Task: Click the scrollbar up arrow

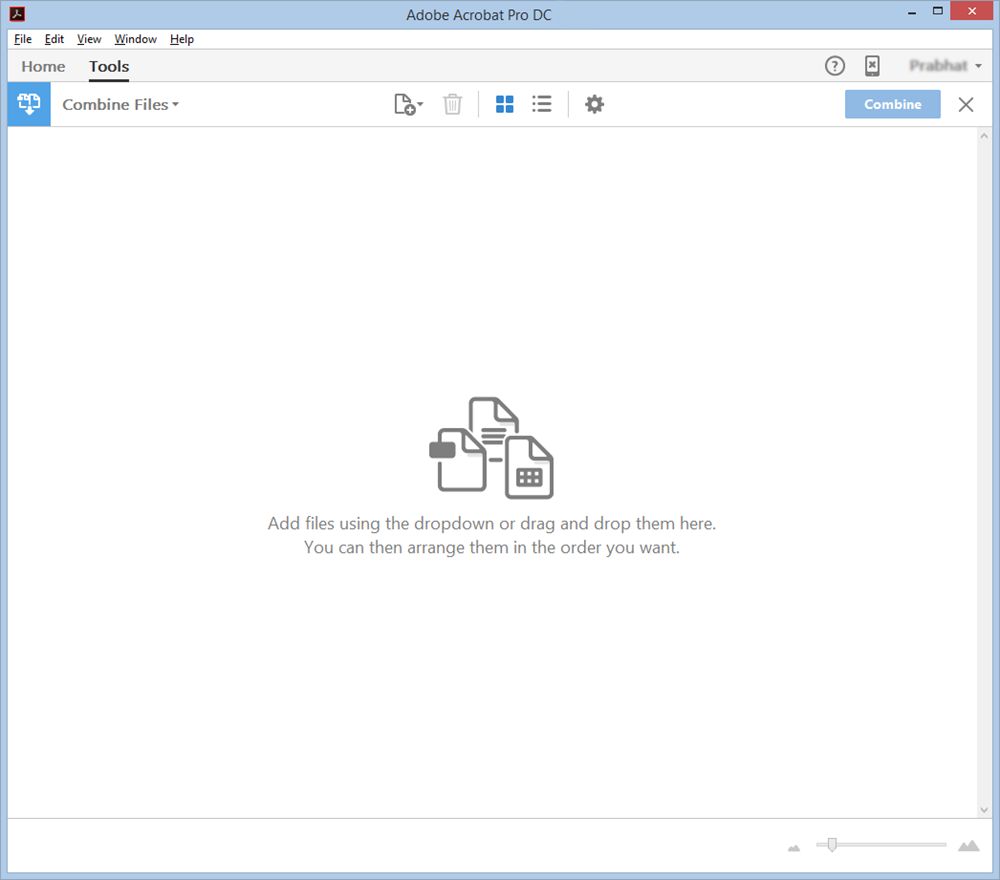Action: pos(984,136)
